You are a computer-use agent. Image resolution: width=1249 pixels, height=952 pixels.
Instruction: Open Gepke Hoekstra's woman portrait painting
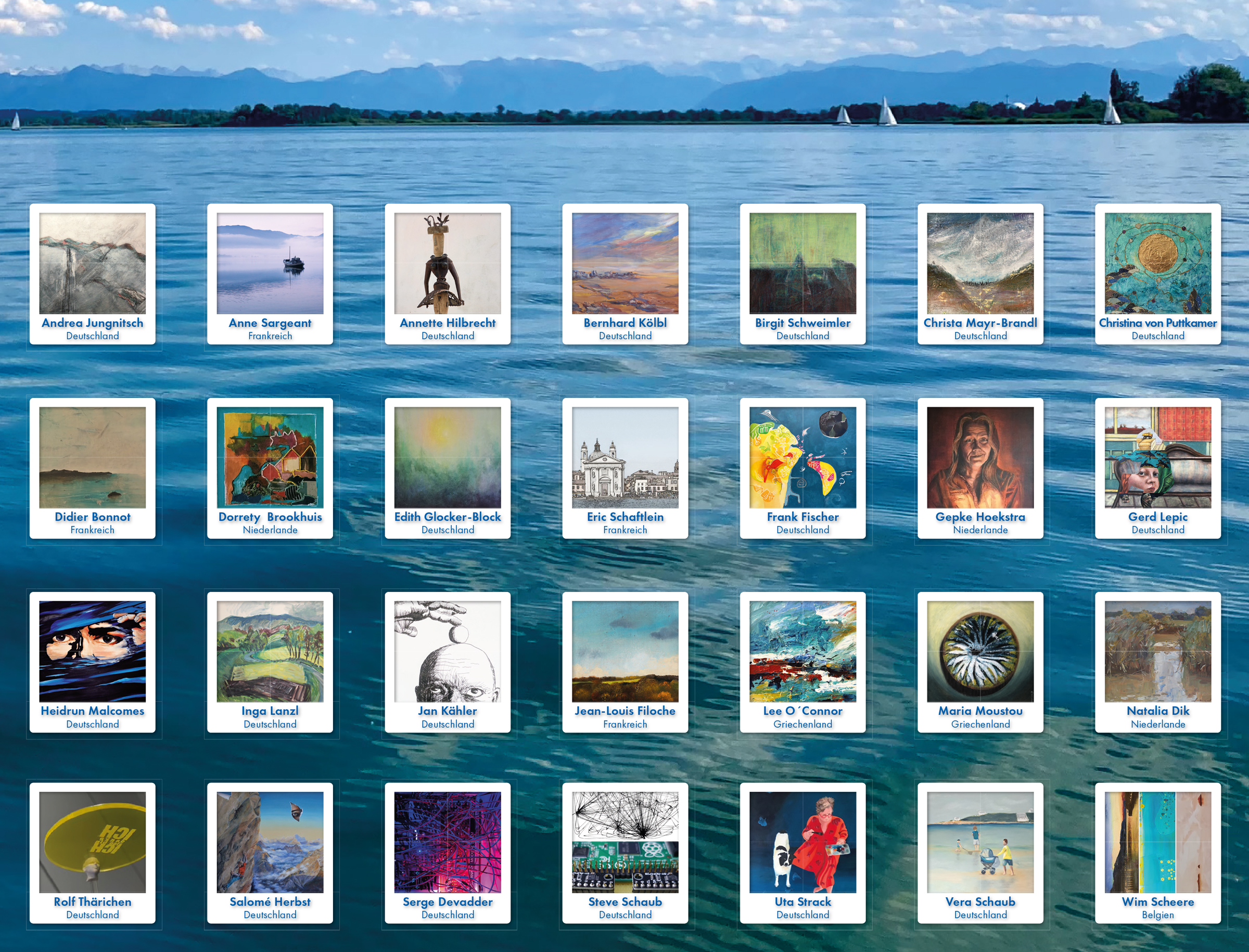[980, 457]
